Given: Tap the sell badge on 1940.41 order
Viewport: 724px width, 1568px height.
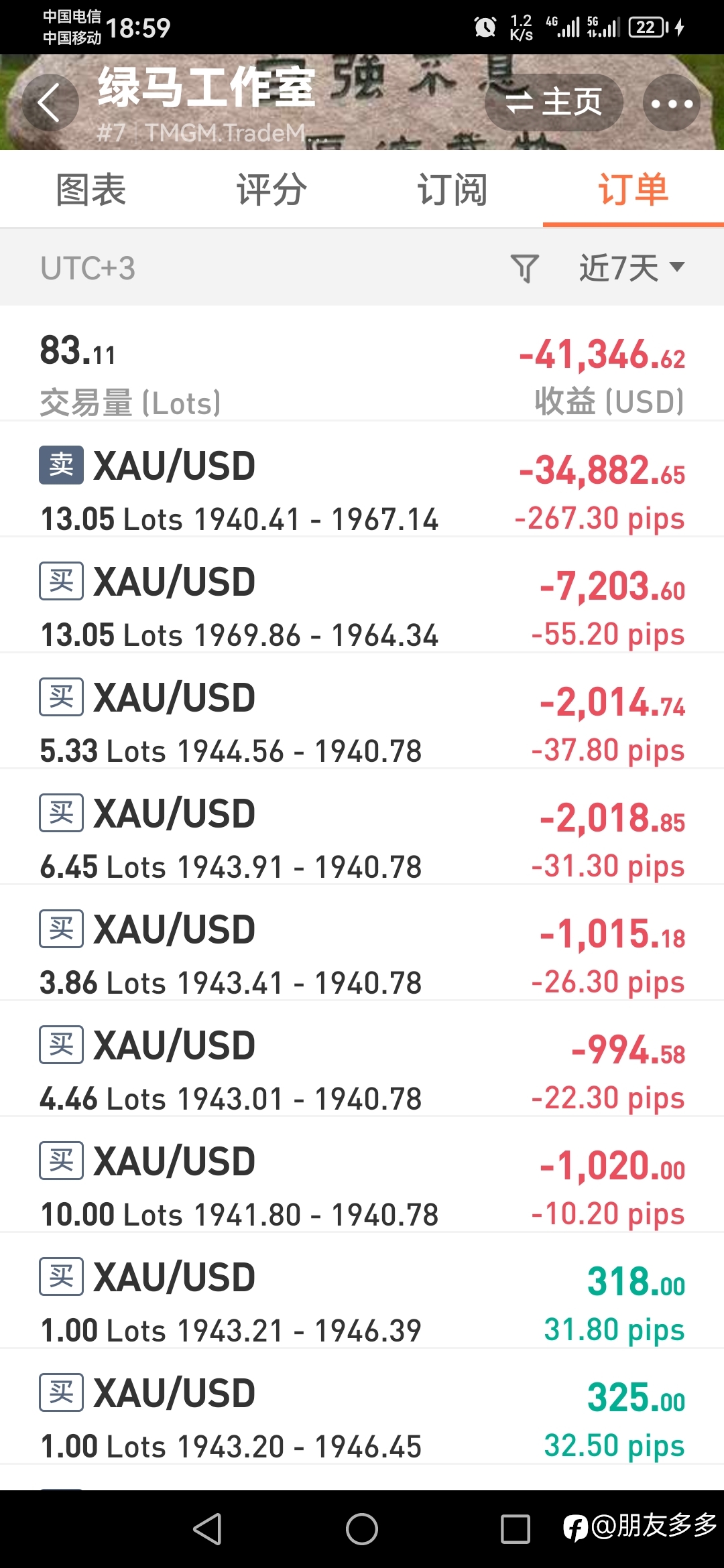Looking at the screenshot, I should coord(61,464).
